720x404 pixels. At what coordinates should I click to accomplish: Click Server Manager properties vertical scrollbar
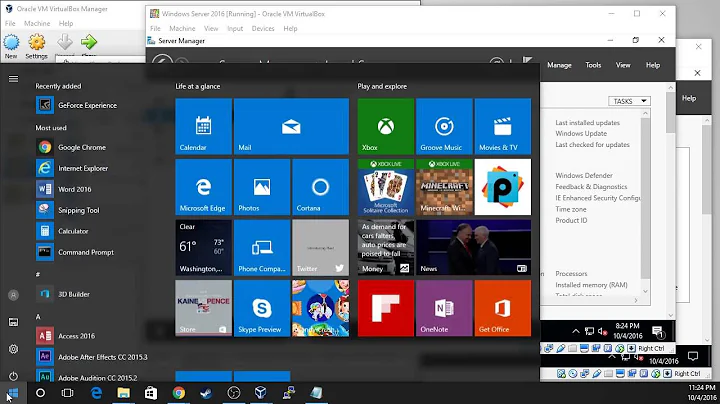(x=646, y=202)
